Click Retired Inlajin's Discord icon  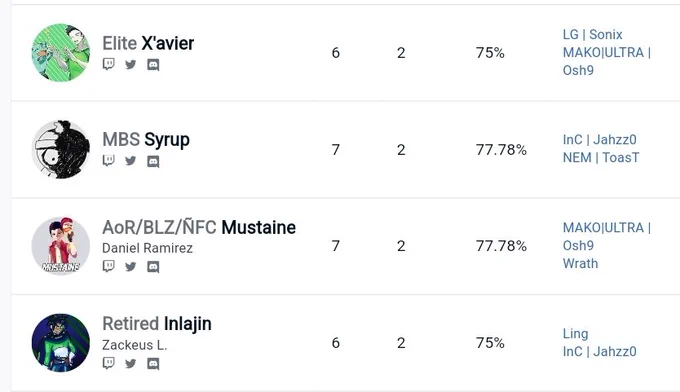pyautogui.click(x=153, y=364)
